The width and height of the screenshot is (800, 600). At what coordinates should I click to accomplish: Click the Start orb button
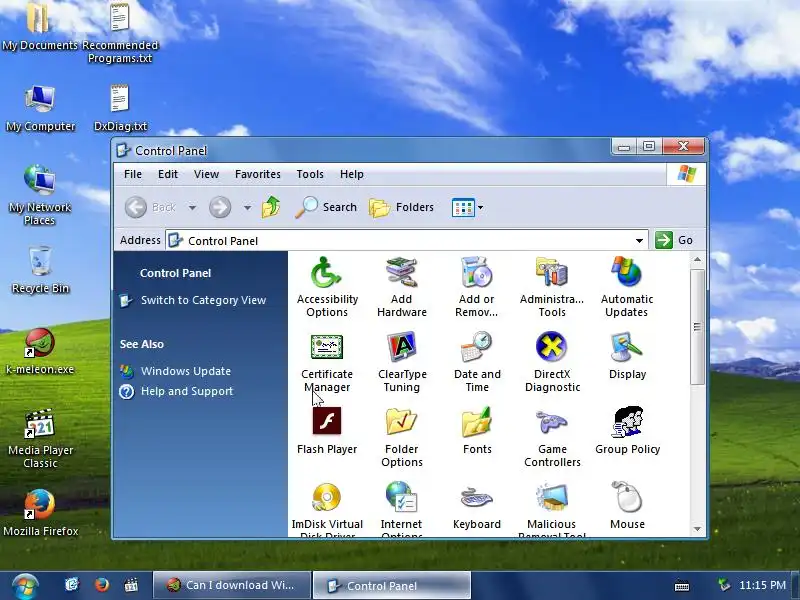coord(24,586)
